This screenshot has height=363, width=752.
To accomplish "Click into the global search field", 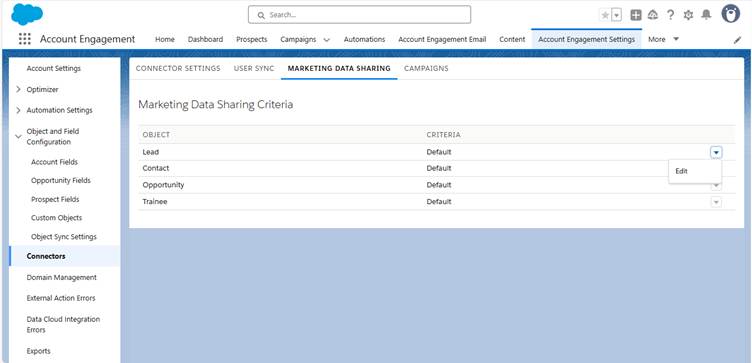I will tap(359, 15).
